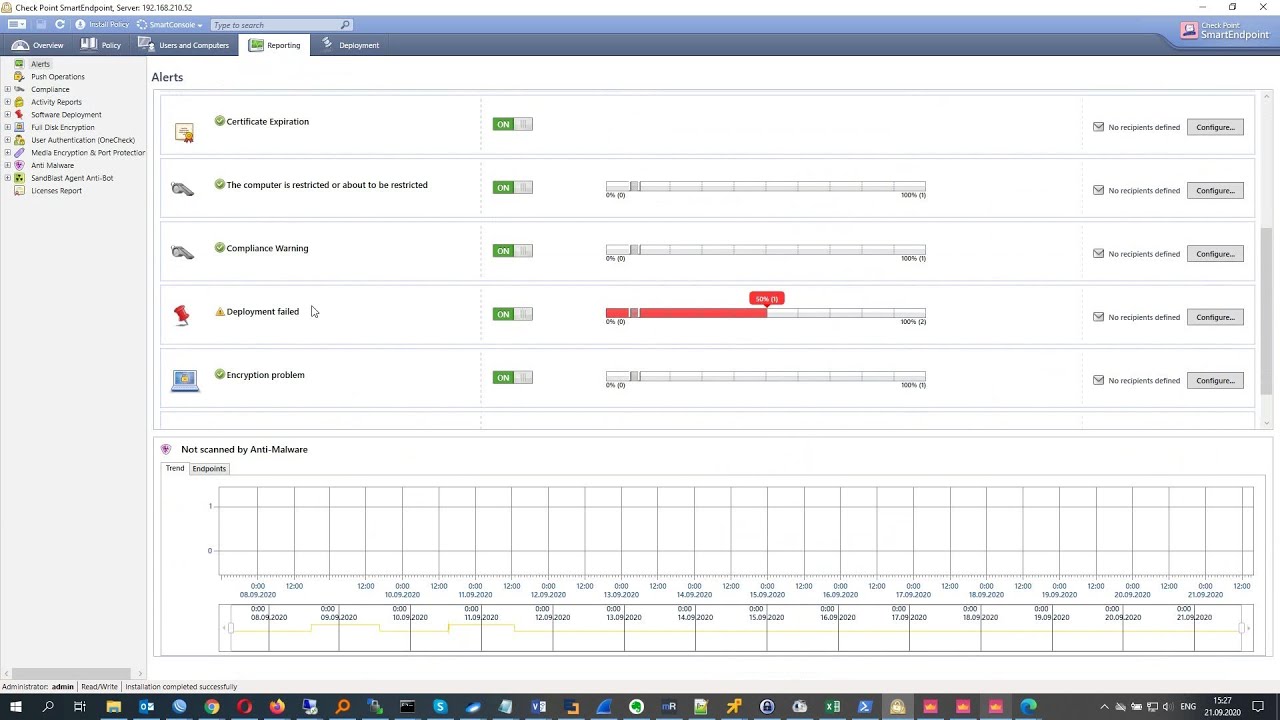This screenshot has width=1280, height=720.
Task: Expand the Anti Malware tree node
Action: [x=7, y=165]
